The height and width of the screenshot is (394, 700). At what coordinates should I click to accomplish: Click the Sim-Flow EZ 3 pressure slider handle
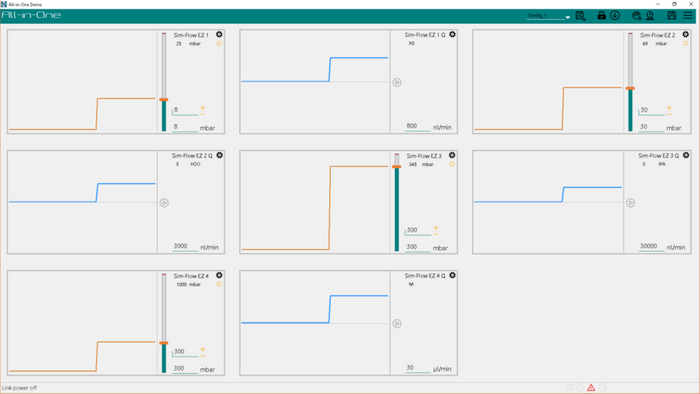coord(397,167)
